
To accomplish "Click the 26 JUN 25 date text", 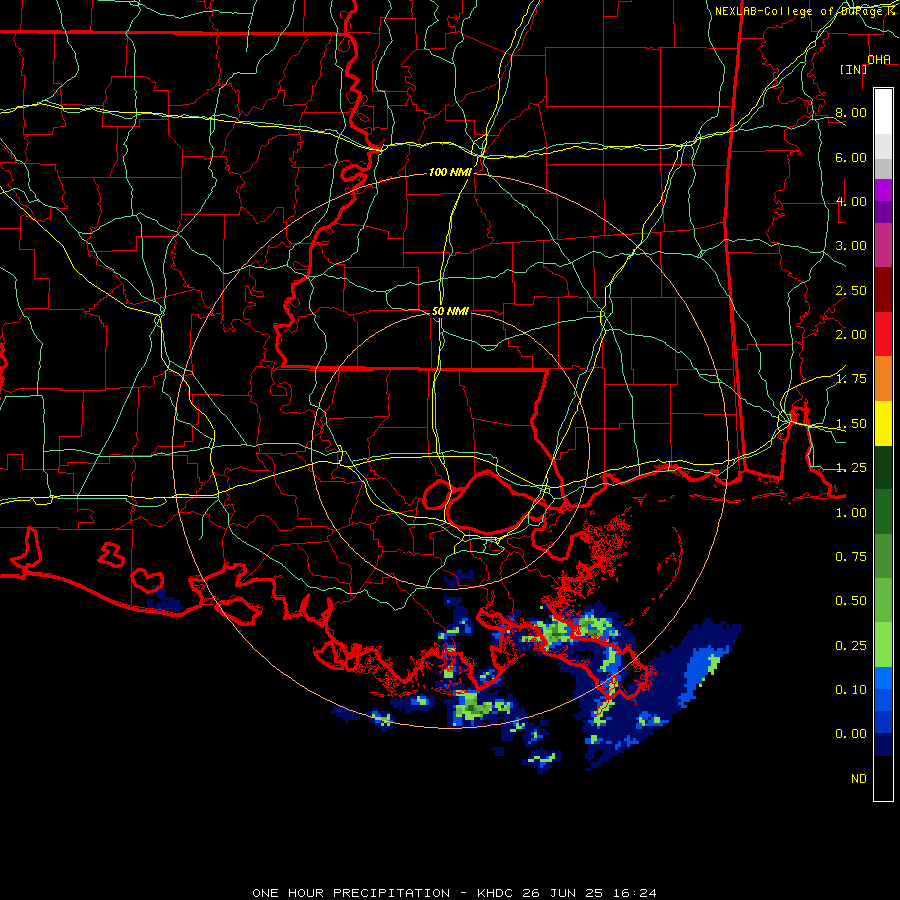I will click(562, 893).
